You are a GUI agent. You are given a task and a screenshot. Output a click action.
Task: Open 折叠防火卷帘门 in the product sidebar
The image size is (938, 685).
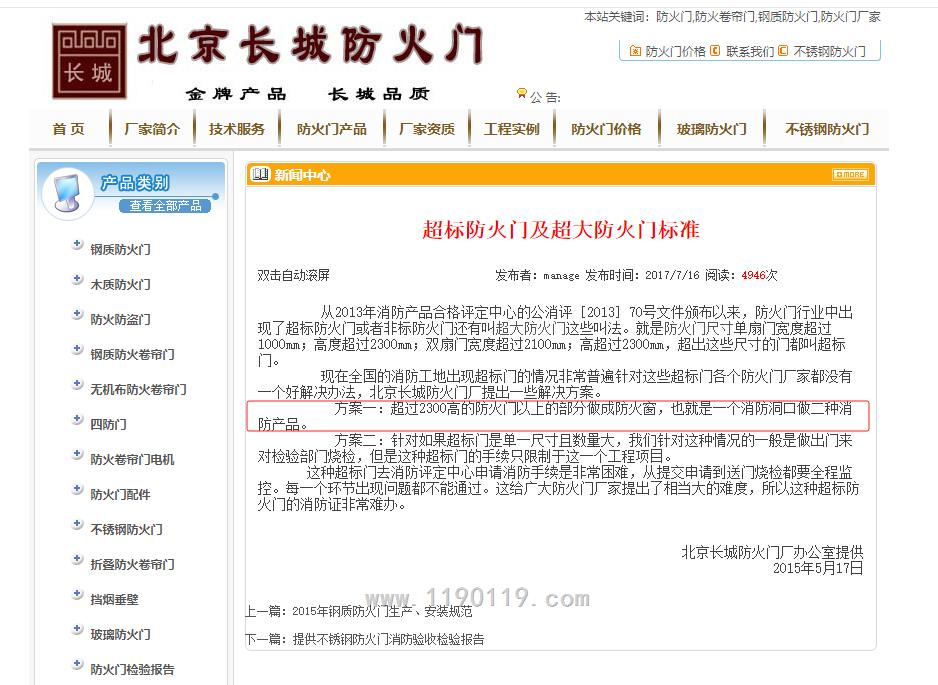click(132, 565)
